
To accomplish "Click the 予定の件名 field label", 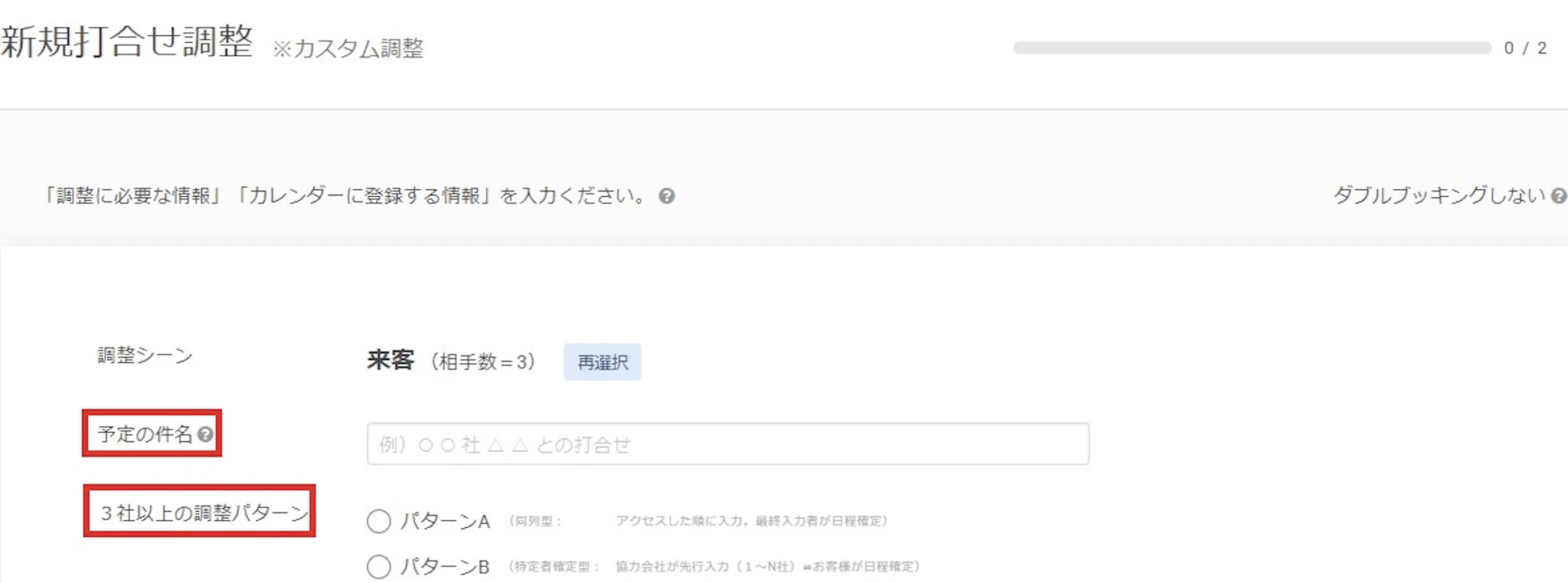I will (x=145, y=434).
